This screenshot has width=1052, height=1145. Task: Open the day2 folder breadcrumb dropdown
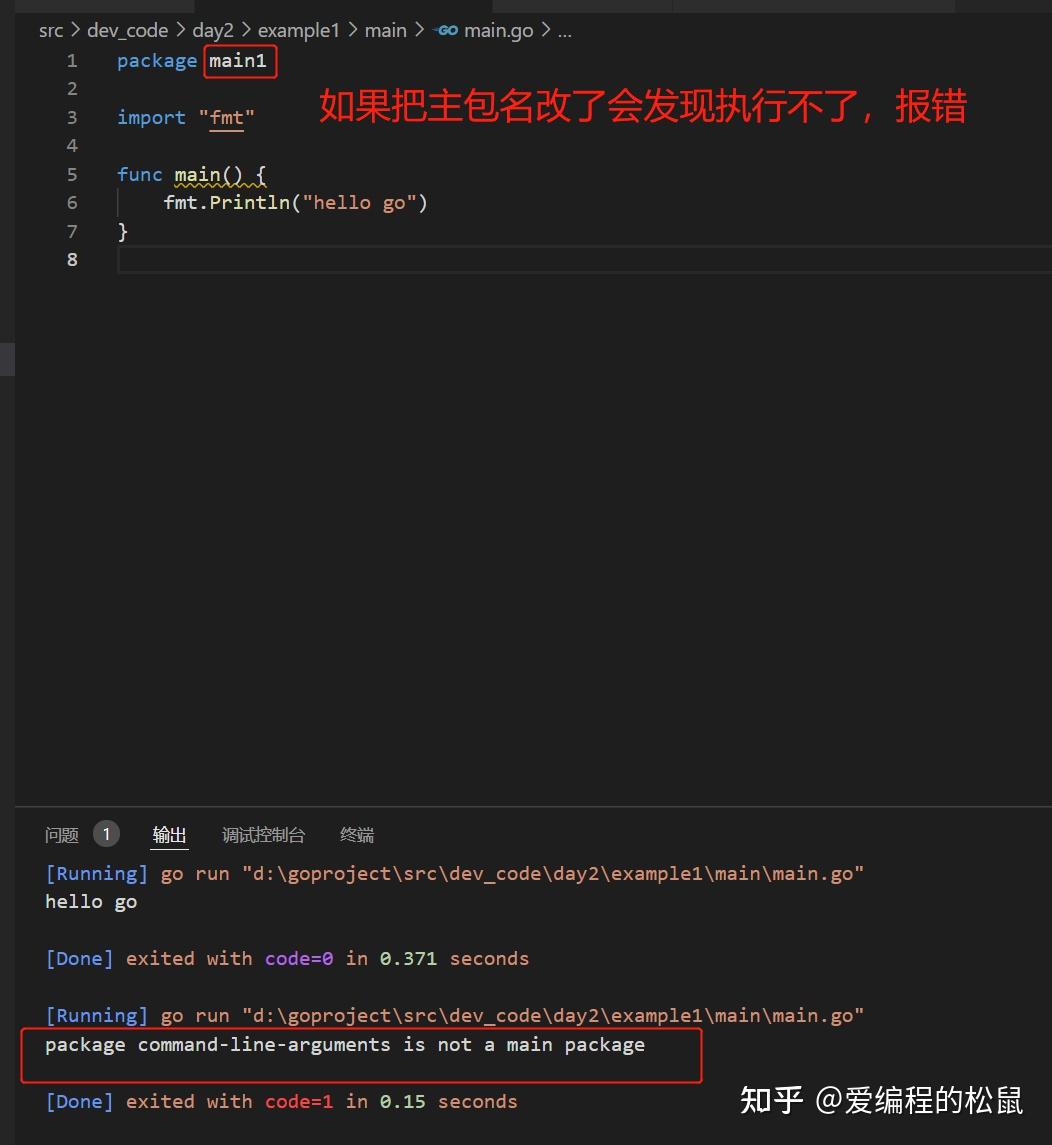coord(213,30)
